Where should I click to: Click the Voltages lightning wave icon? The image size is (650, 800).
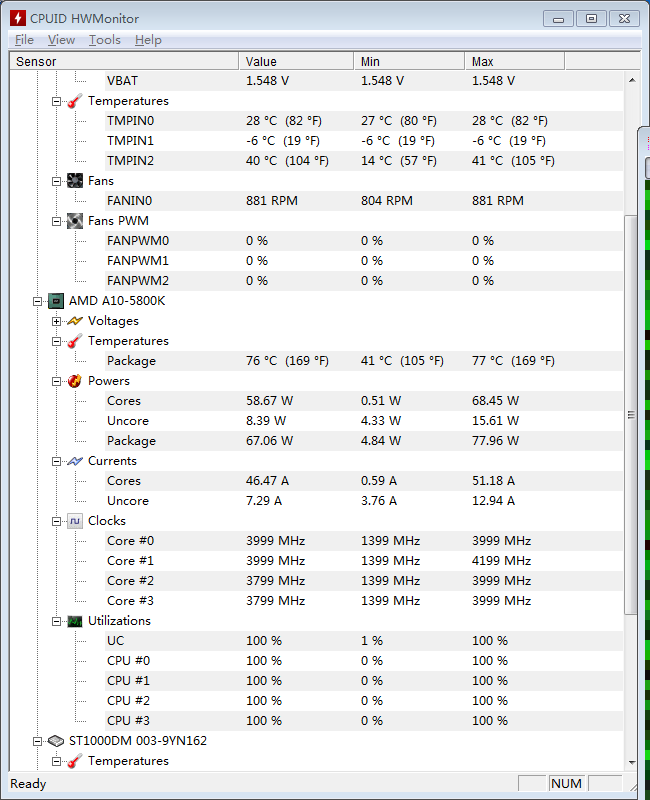pyautogui.click(x=75, y=321)
